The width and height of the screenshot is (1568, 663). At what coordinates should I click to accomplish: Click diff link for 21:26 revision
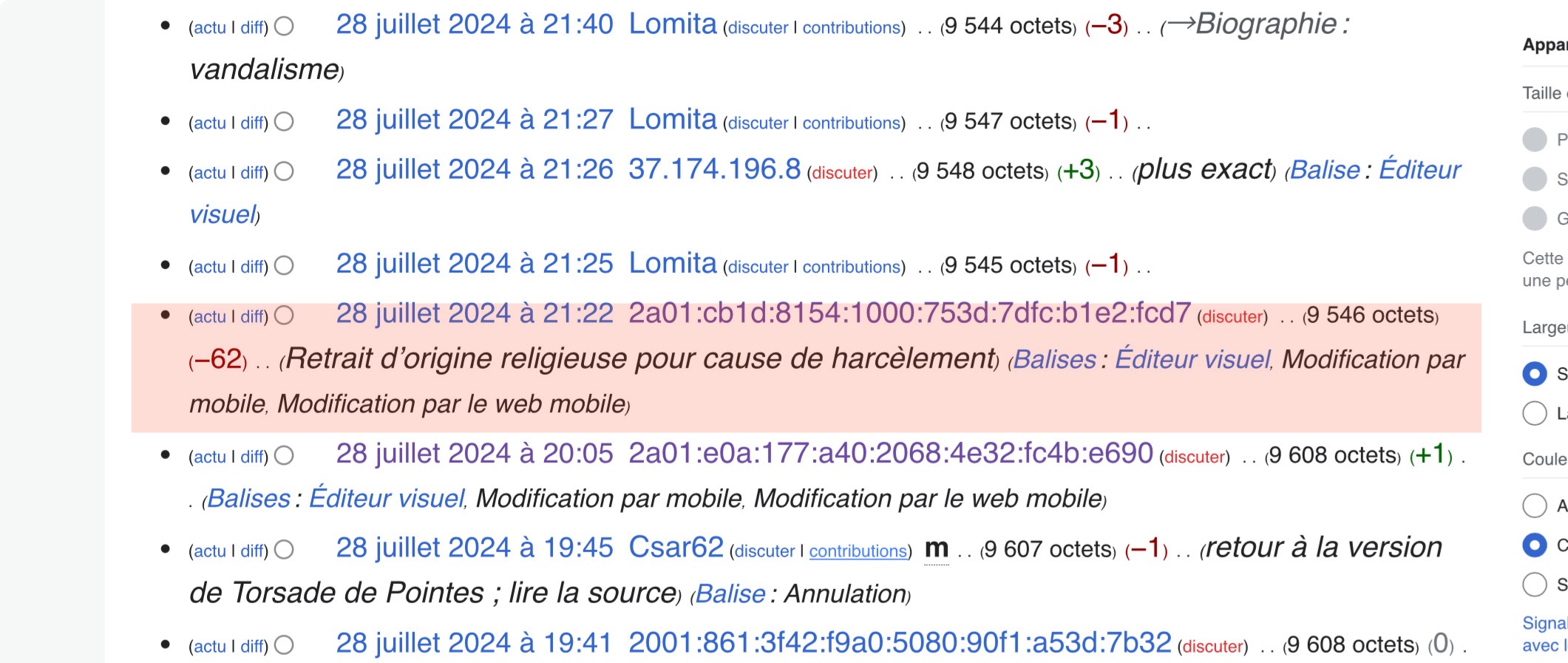(252, 173)
